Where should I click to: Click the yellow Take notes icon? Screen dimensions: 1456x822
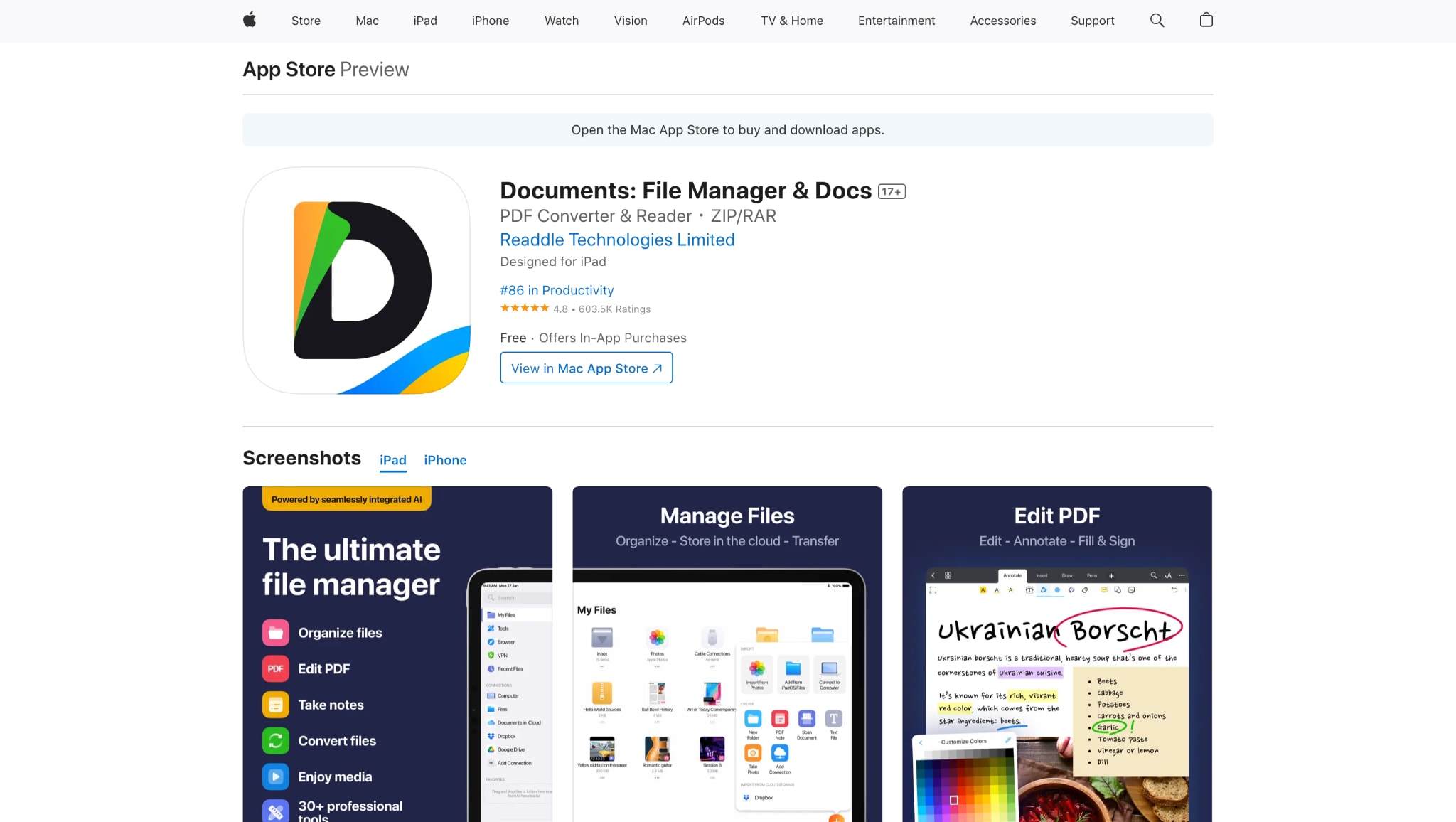pos(276,705)
